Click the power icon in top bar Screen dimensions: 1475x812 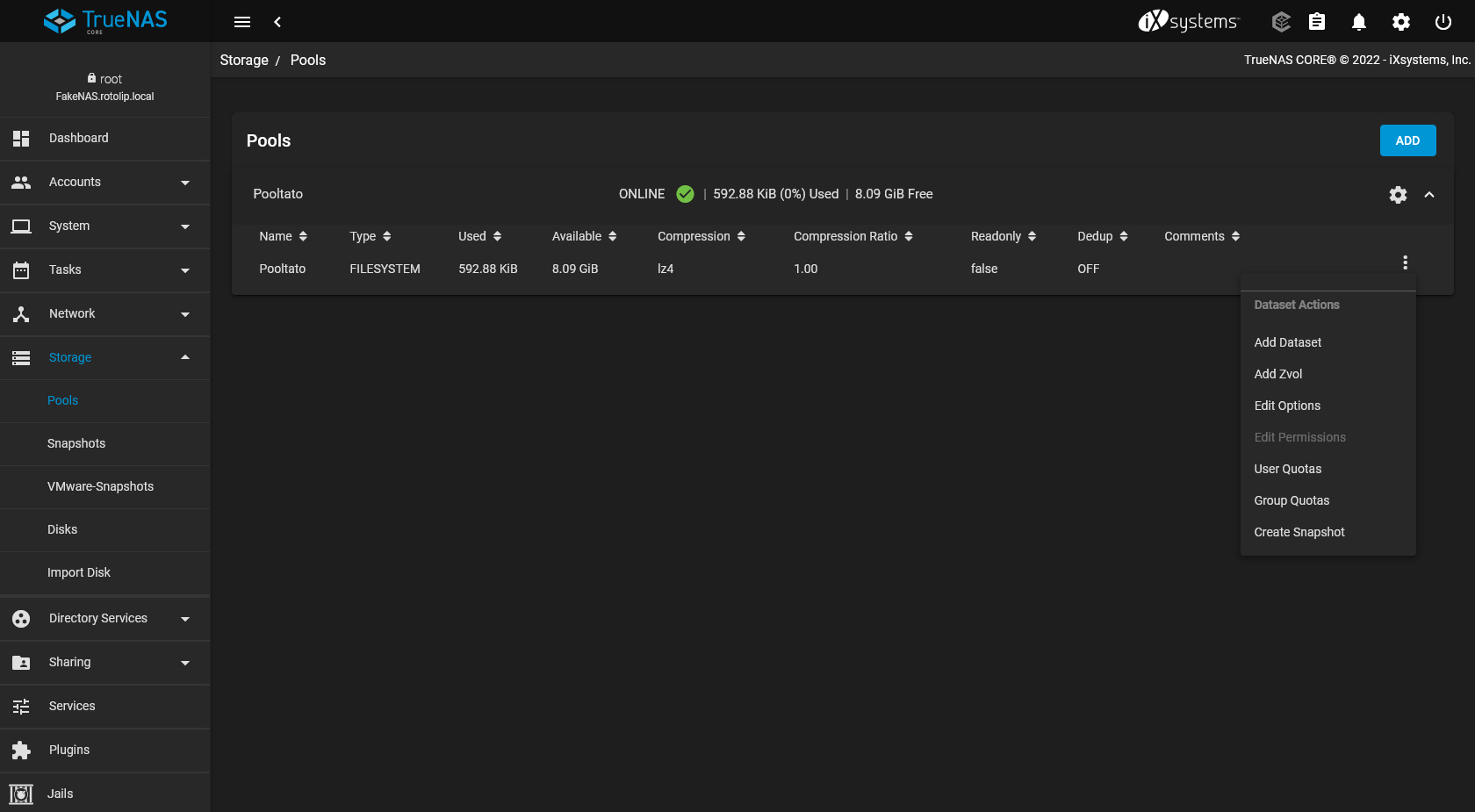click(1443, 22)
